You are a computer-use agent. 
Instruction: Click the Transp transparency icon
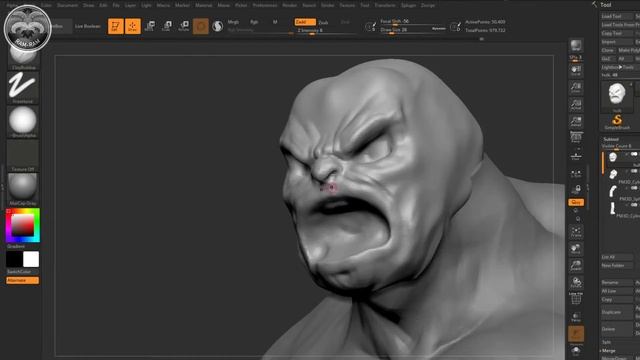coord(576,317)
